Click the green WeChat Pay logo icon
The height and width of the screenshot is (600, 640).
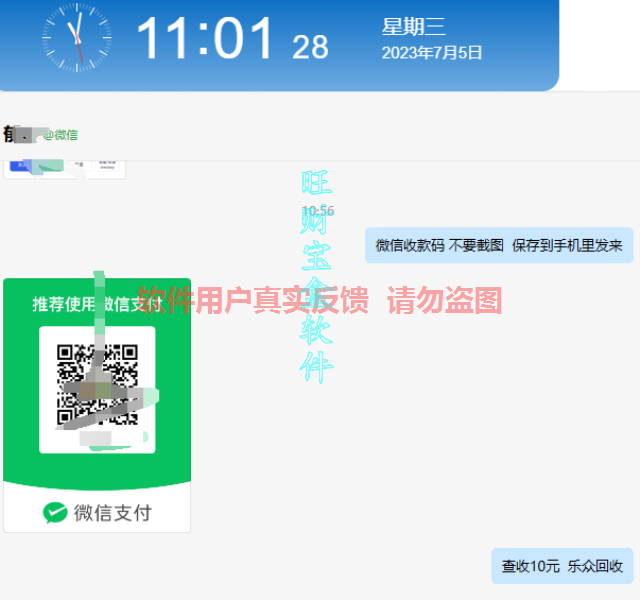(x=55, y=513)
